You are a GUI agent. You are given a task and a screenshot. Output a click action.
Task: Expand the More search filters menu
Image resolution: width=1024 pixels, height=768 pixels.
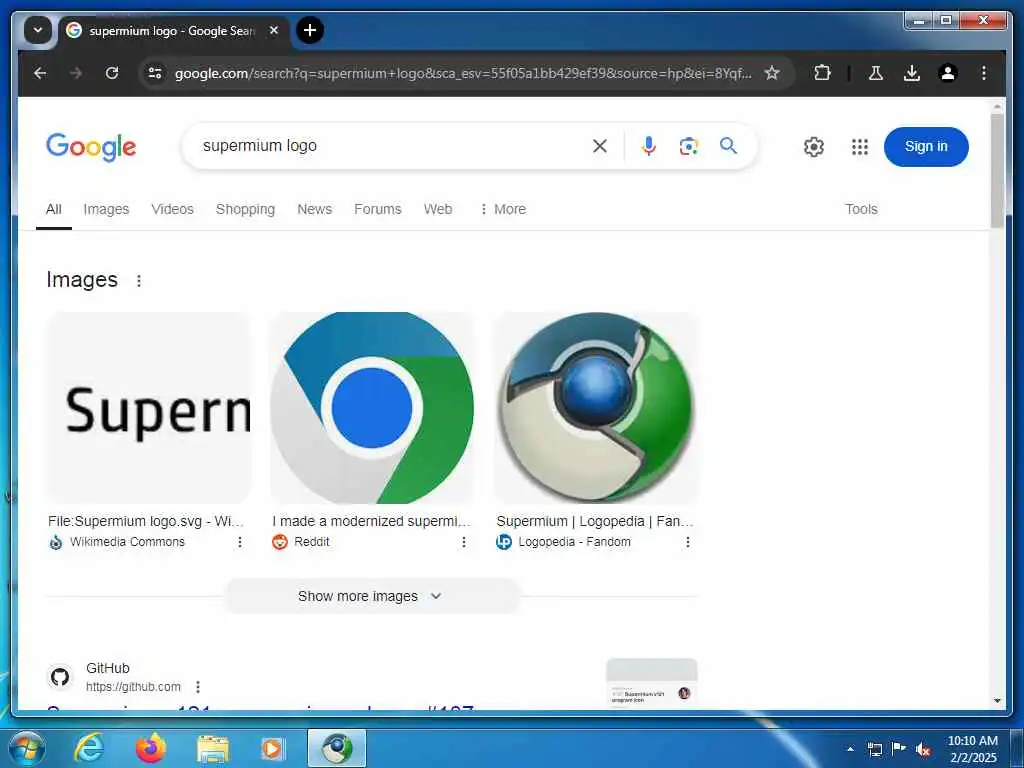(x=502, y=209)
